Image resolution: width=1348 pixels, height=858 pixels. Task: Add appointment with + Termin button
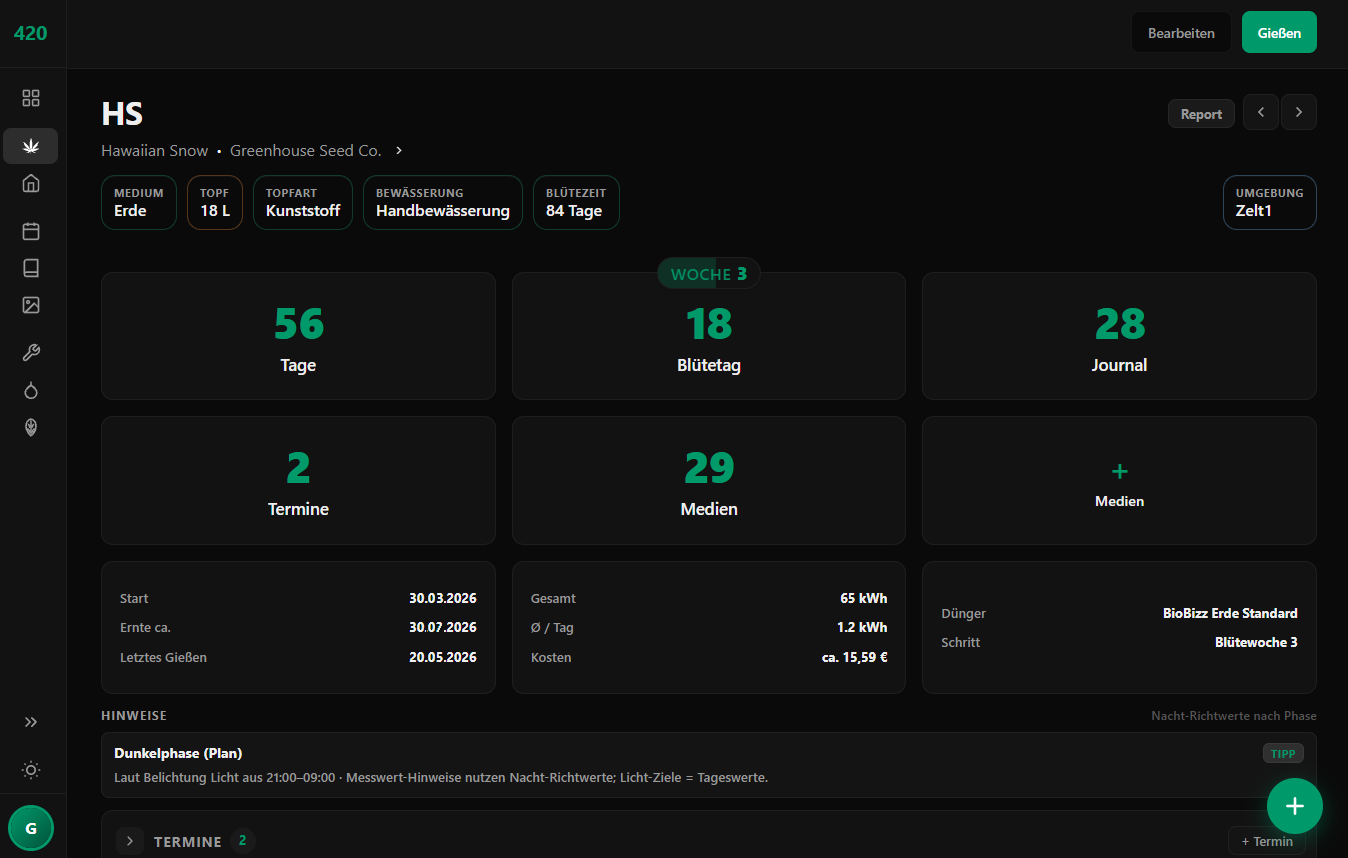[x=1267, y=841]
